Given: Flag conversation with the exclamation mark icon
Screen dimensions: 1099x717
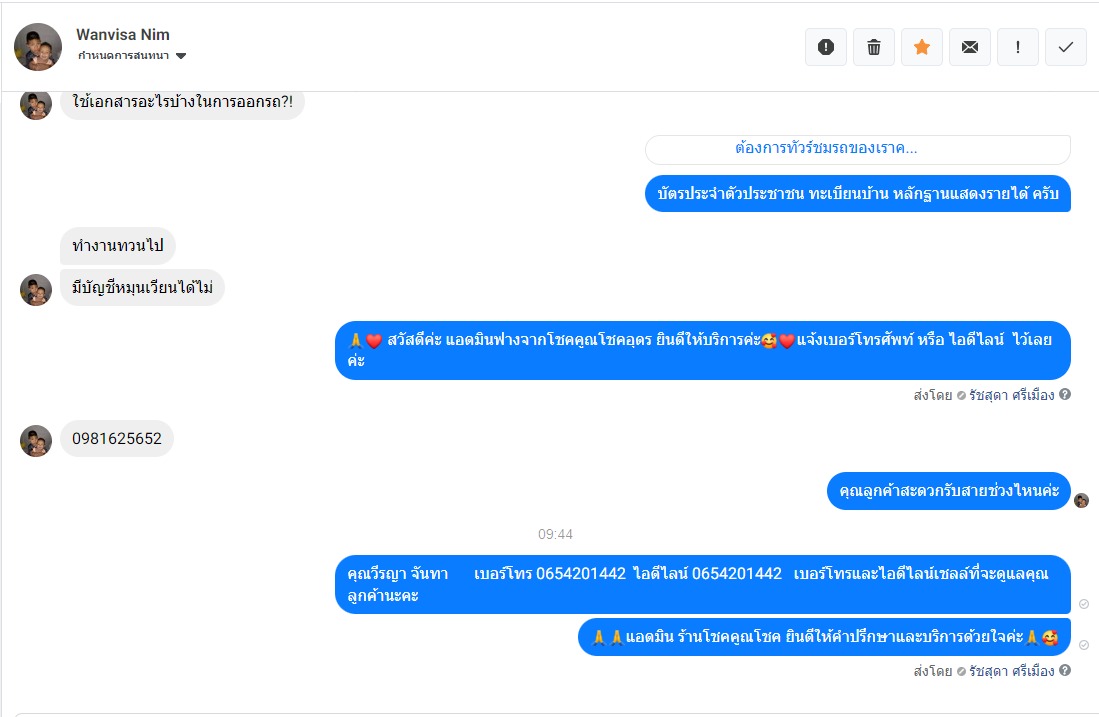Looking at the screenshot, I should [x=1018, y=47].
